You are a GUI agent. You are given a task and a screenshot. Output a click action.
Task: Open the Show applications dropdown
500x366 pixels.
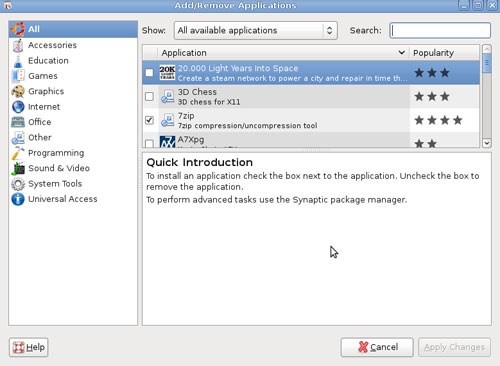pyautogui.click(x=256, y=31)
